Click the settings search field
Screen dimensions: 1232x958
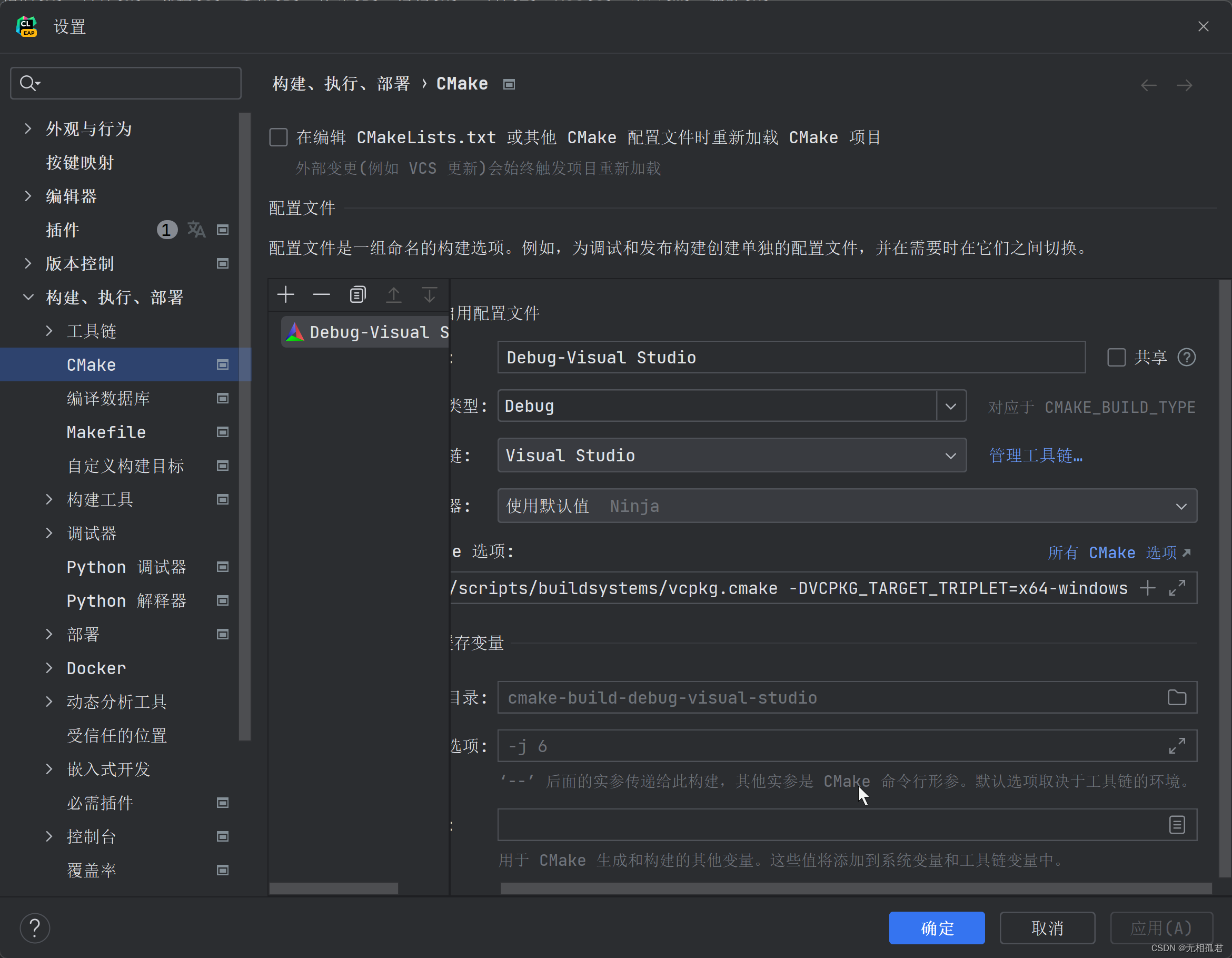pyautogui.click(x=135, y=84)
